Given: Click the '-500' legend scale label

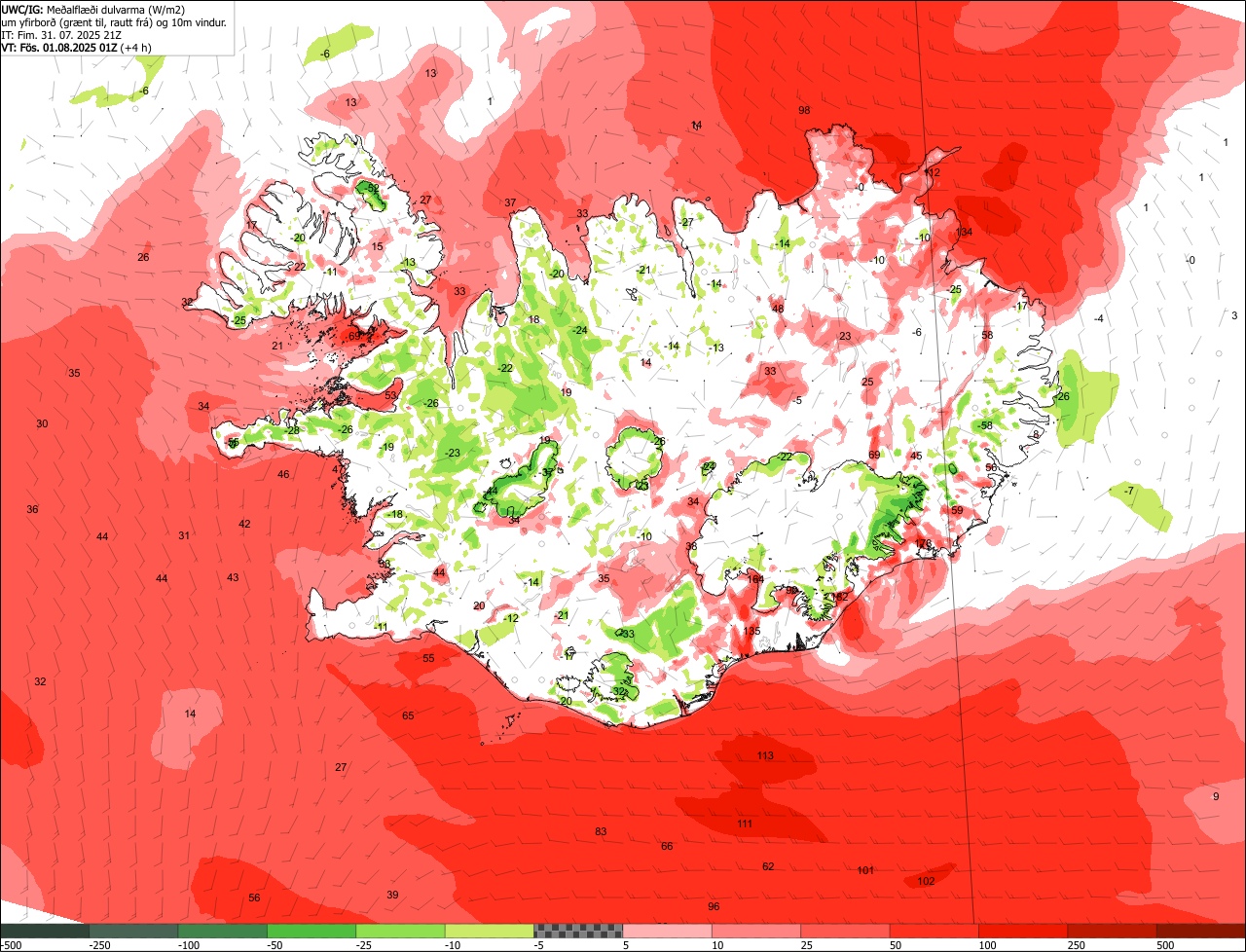Looking at the screenshot, I should [11, 945].
